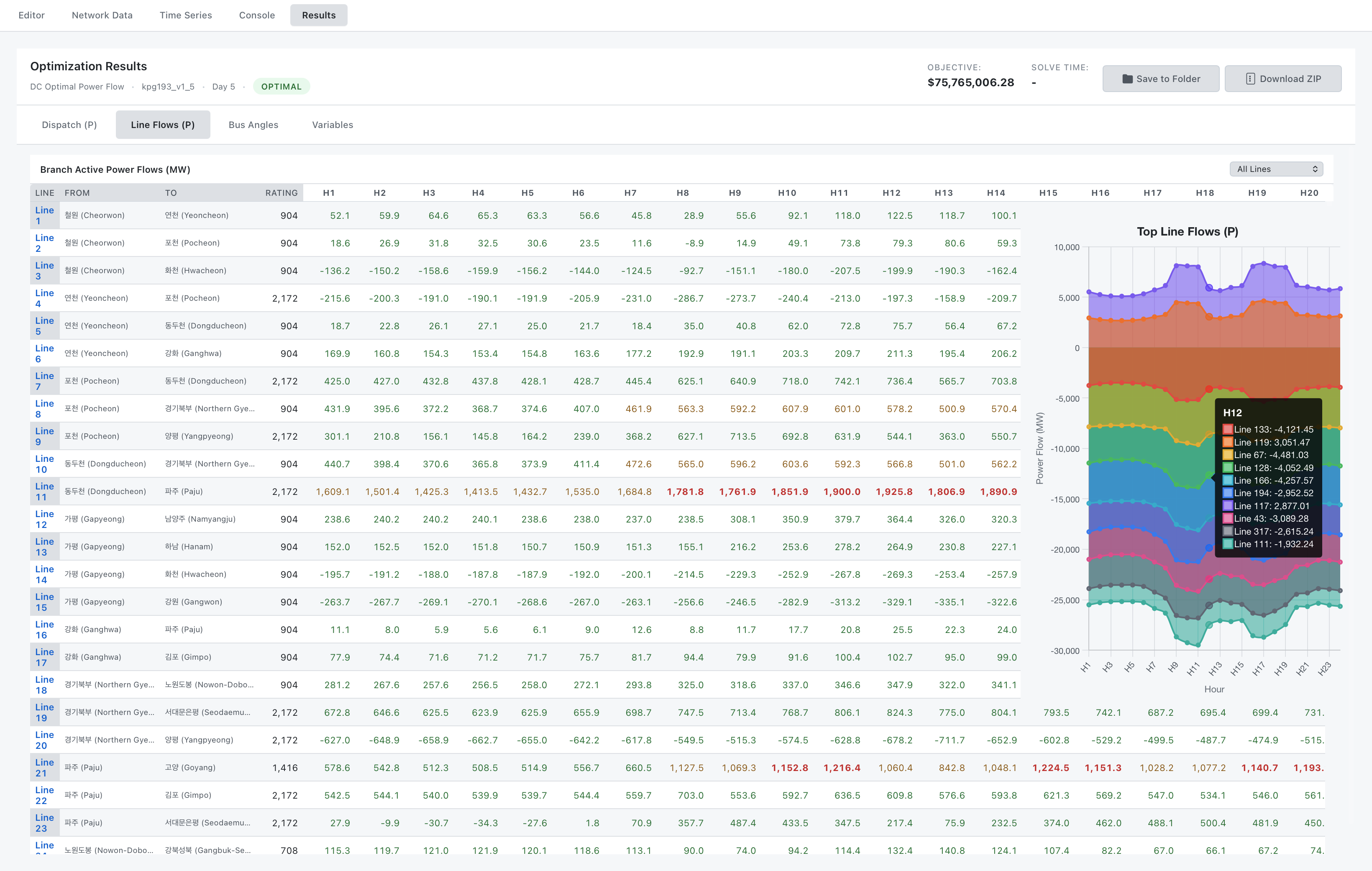Open the Console section

coord(256,15)
